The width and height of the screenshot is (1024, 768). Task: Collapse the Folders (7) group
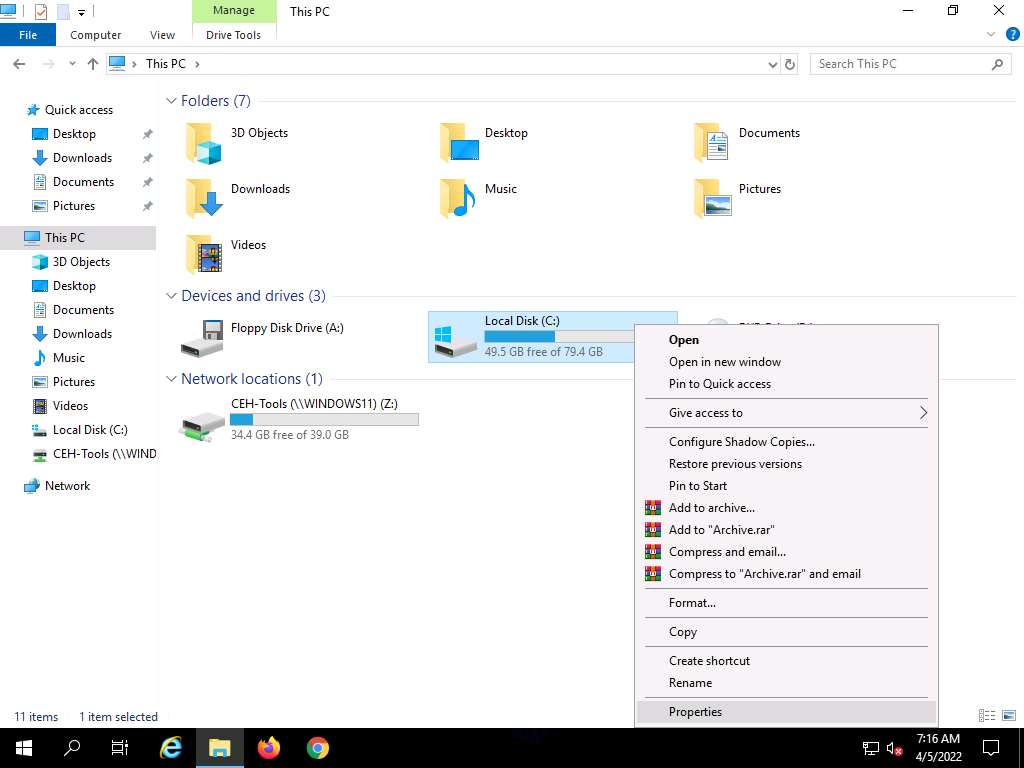point(171,101)
